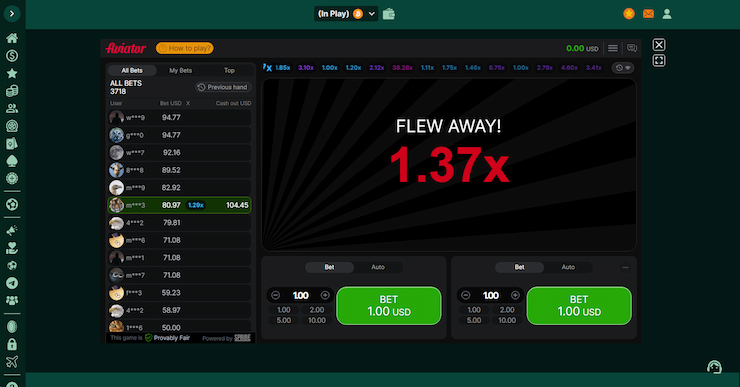The height and width of the screenshot is (387, 740).
Task: Increase left bet amount with plus
Action: (325, 295)
